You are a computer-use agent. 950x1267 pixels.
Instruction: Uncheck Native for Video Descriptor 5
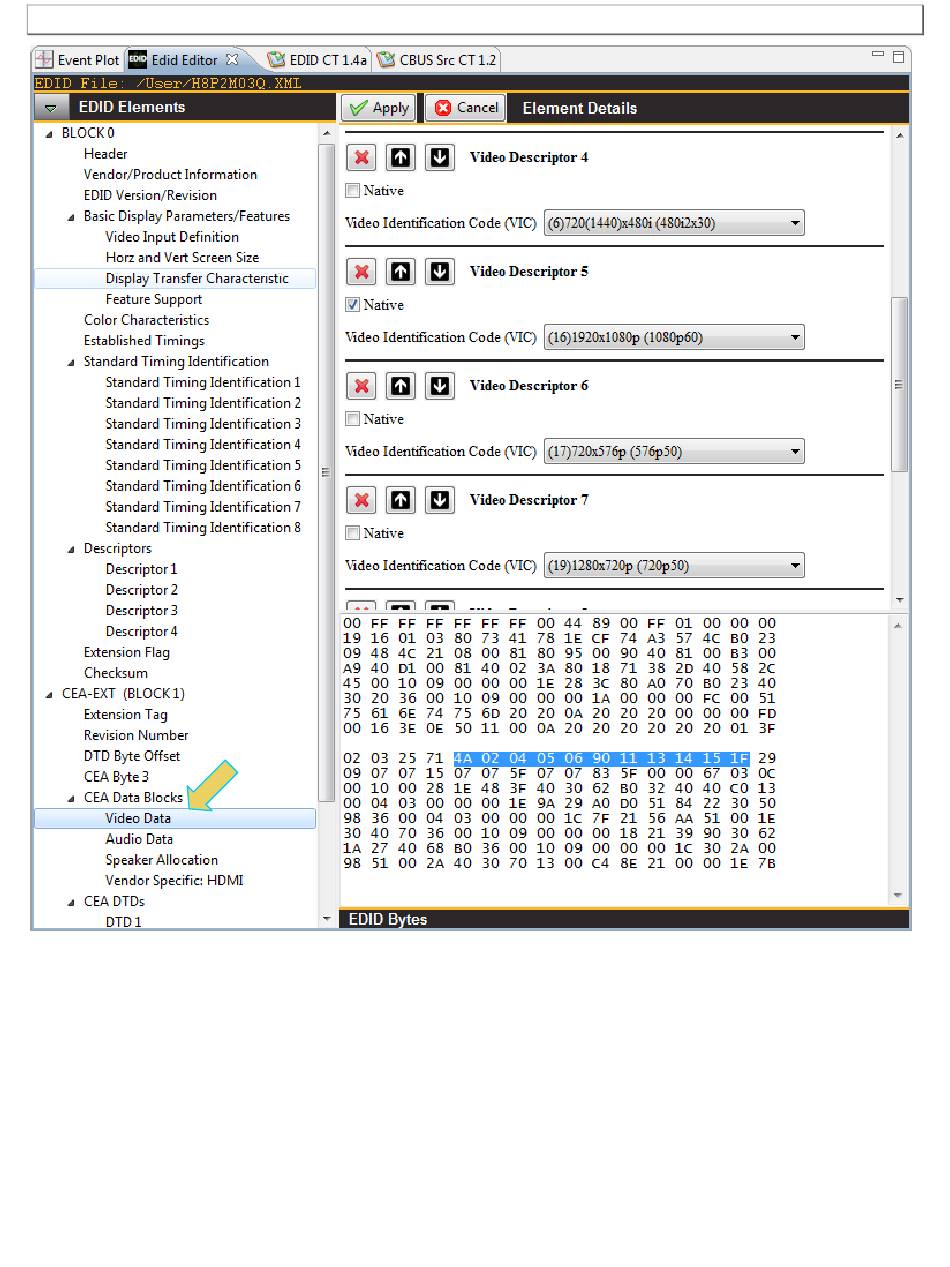tap(352, 305)
